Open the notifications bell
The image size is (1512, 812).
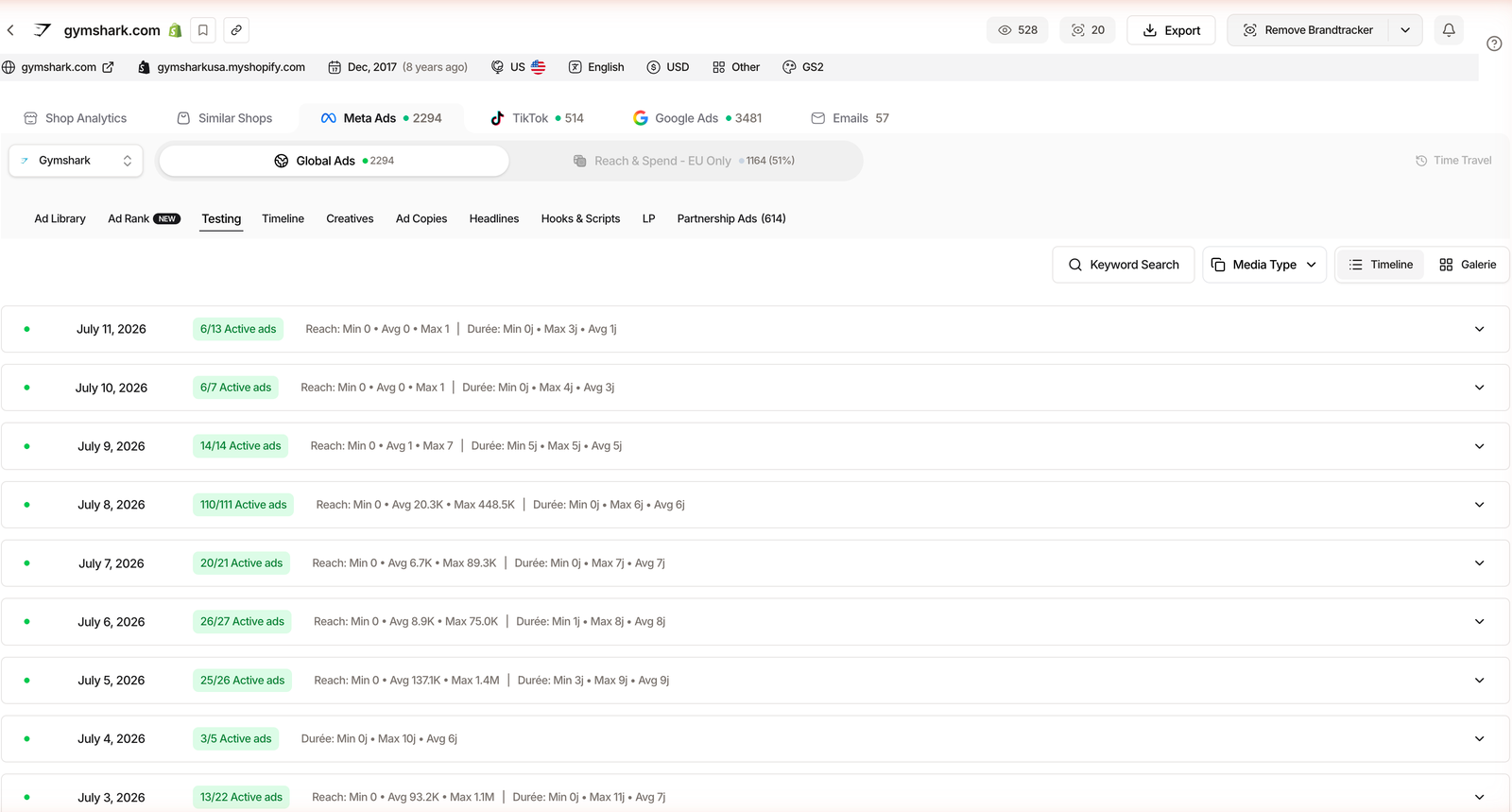pos(1449,30)
